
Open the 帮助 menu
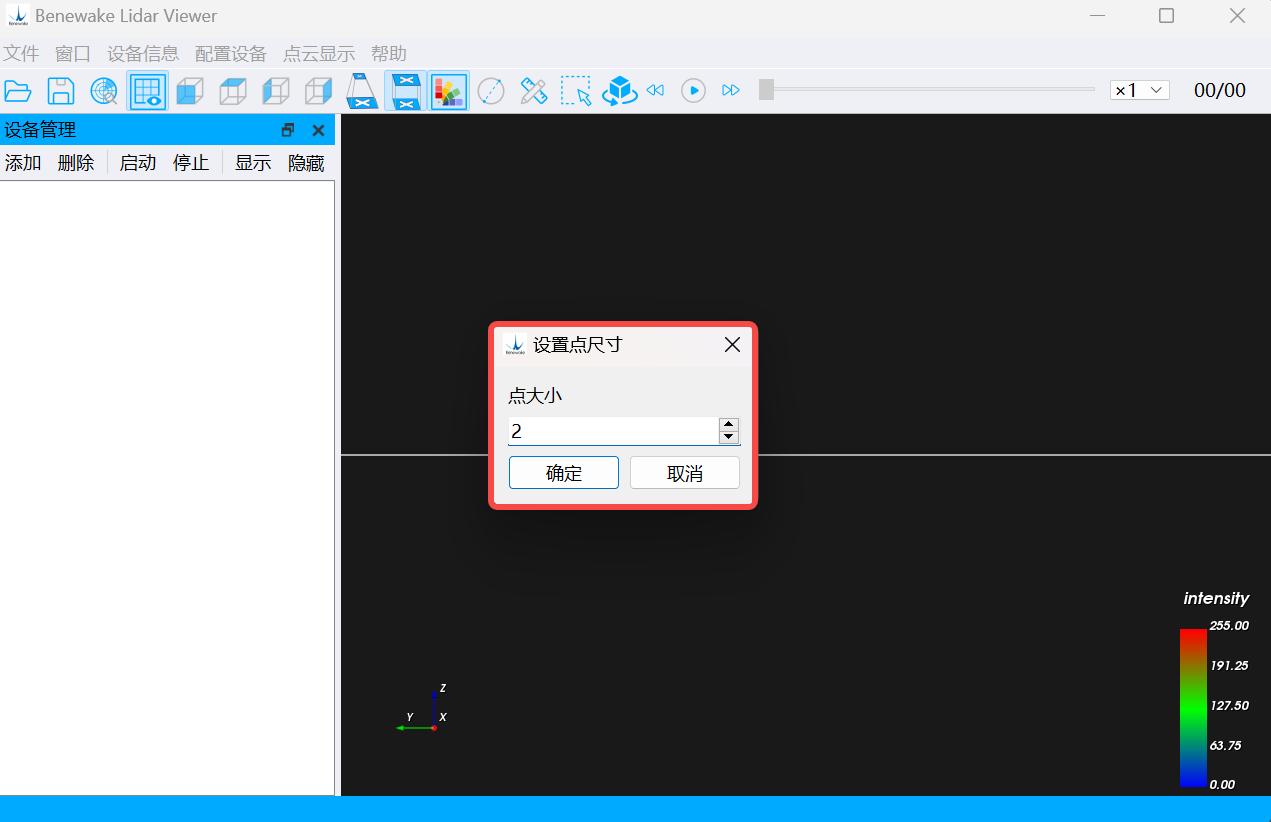pos(389,54)
